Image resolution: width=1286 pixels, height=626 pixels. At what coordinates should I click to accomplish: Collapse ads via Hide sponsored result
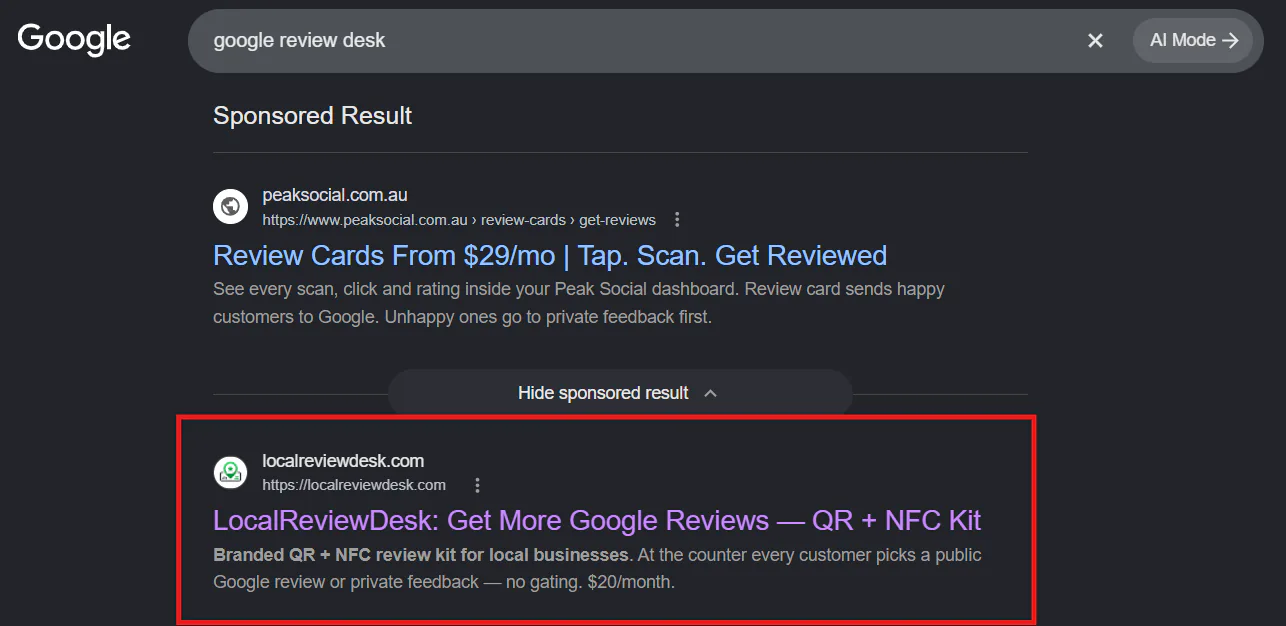[619, 393]
